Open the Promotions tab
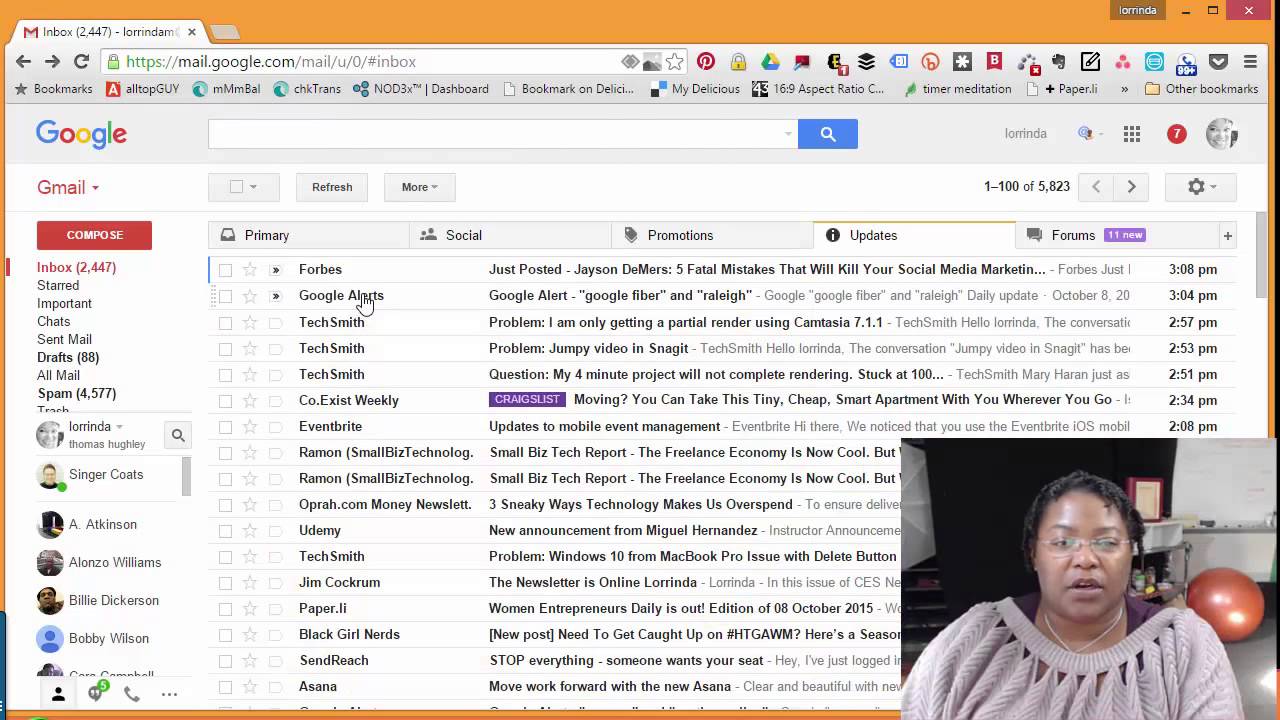 point(713,236)
